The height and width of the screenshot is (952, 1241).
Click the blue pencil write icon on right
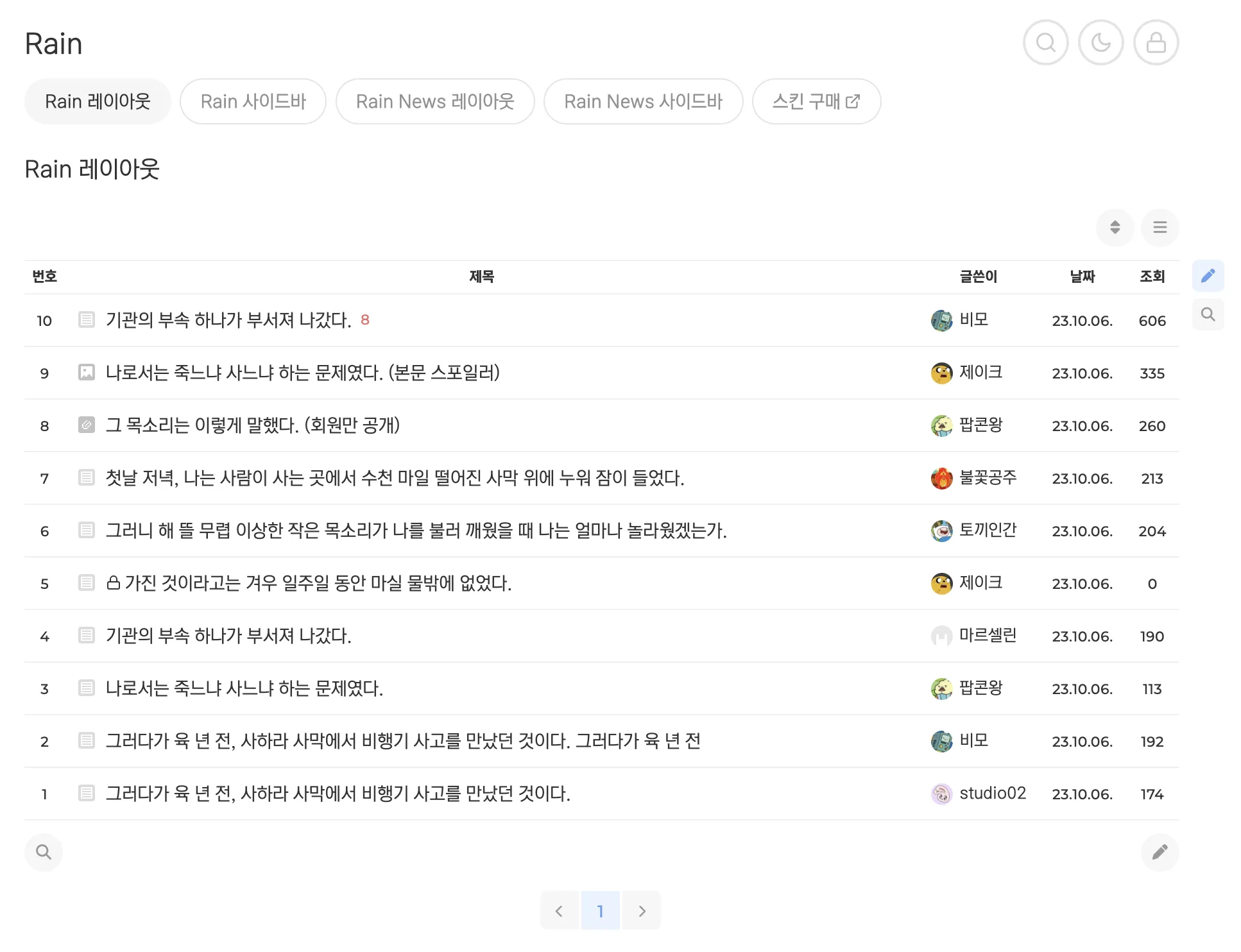click(1208, 276)
